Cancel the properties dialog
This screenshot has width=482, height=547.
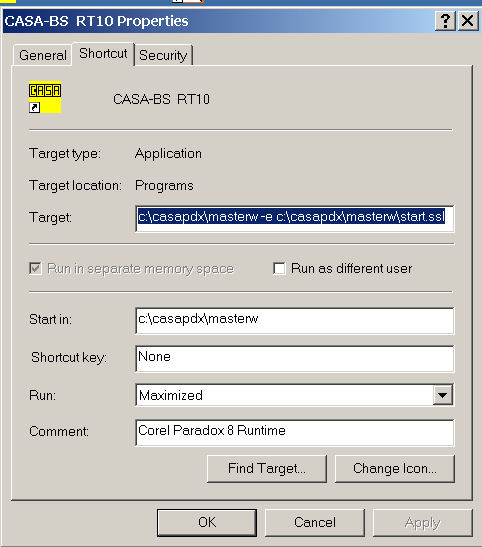coord(315,523)
